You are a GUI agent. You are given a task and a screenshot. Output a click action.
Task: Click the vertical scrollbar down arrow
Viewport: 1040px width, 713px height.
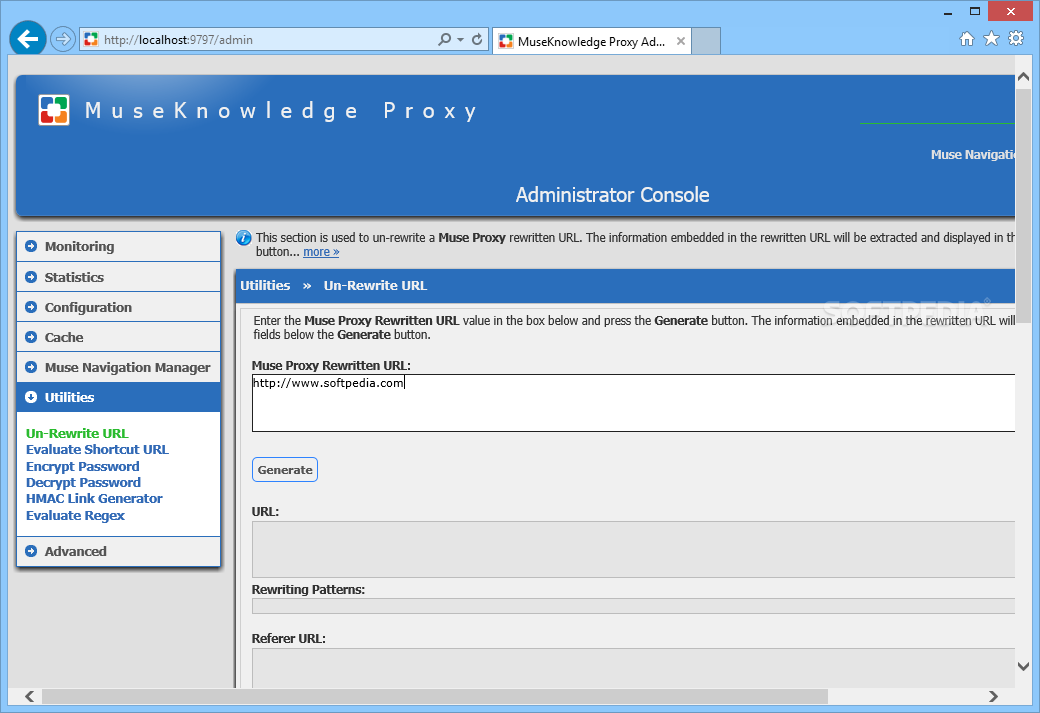[1023, 666]
